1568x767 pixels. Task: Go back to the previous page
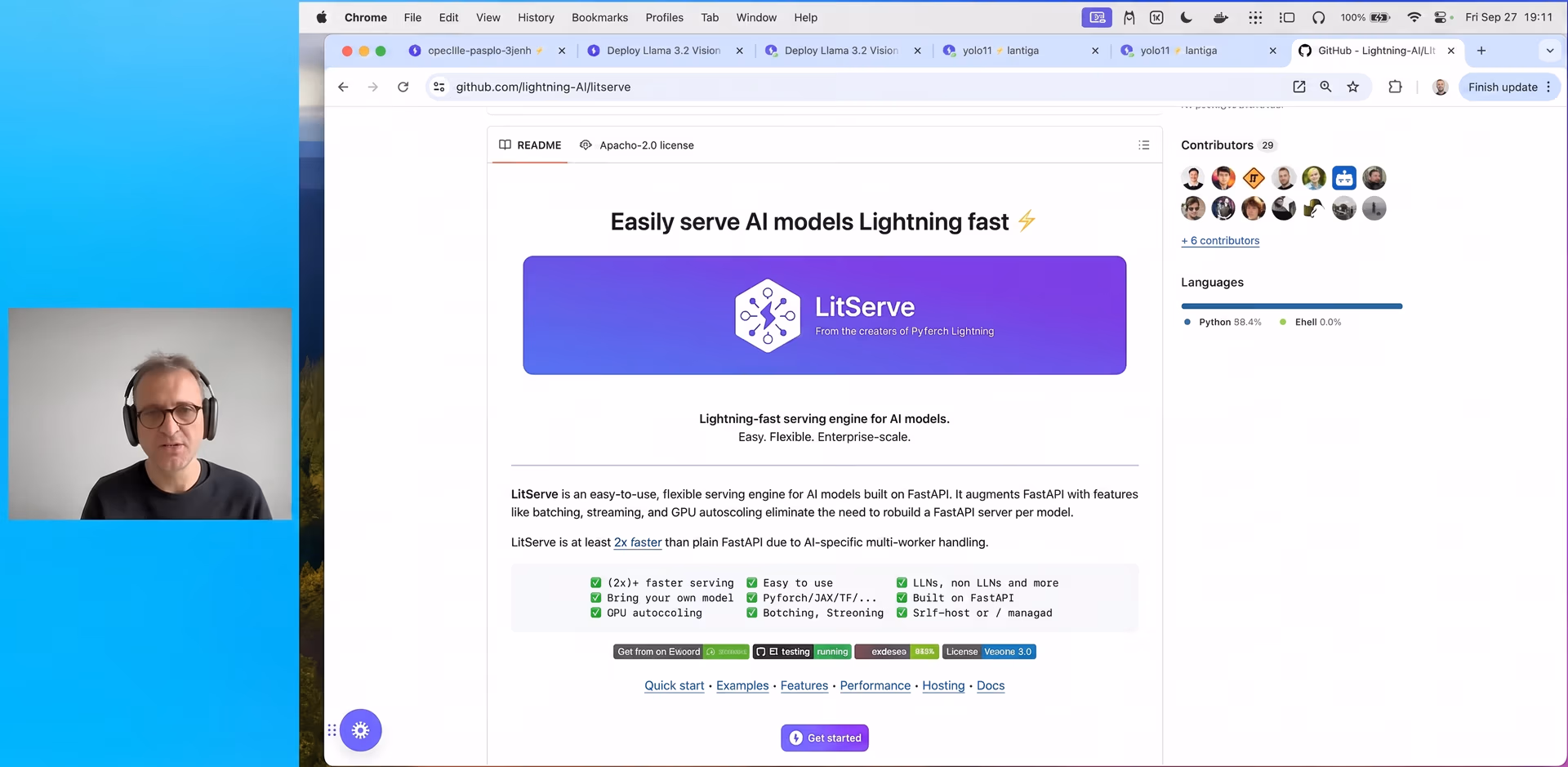[x=343, y=87]
